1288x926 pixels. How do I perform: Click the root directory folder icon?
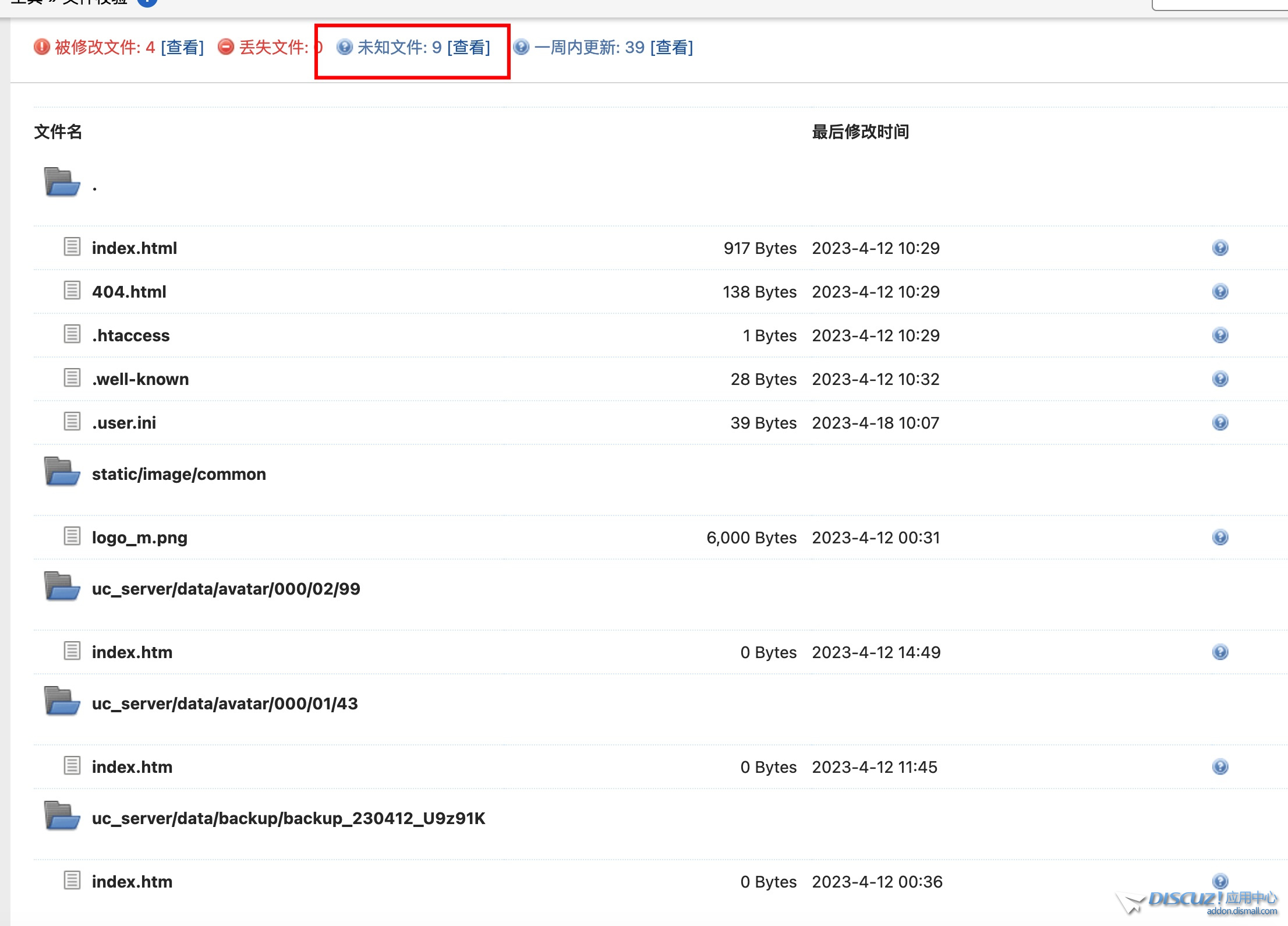click(62, 182)
